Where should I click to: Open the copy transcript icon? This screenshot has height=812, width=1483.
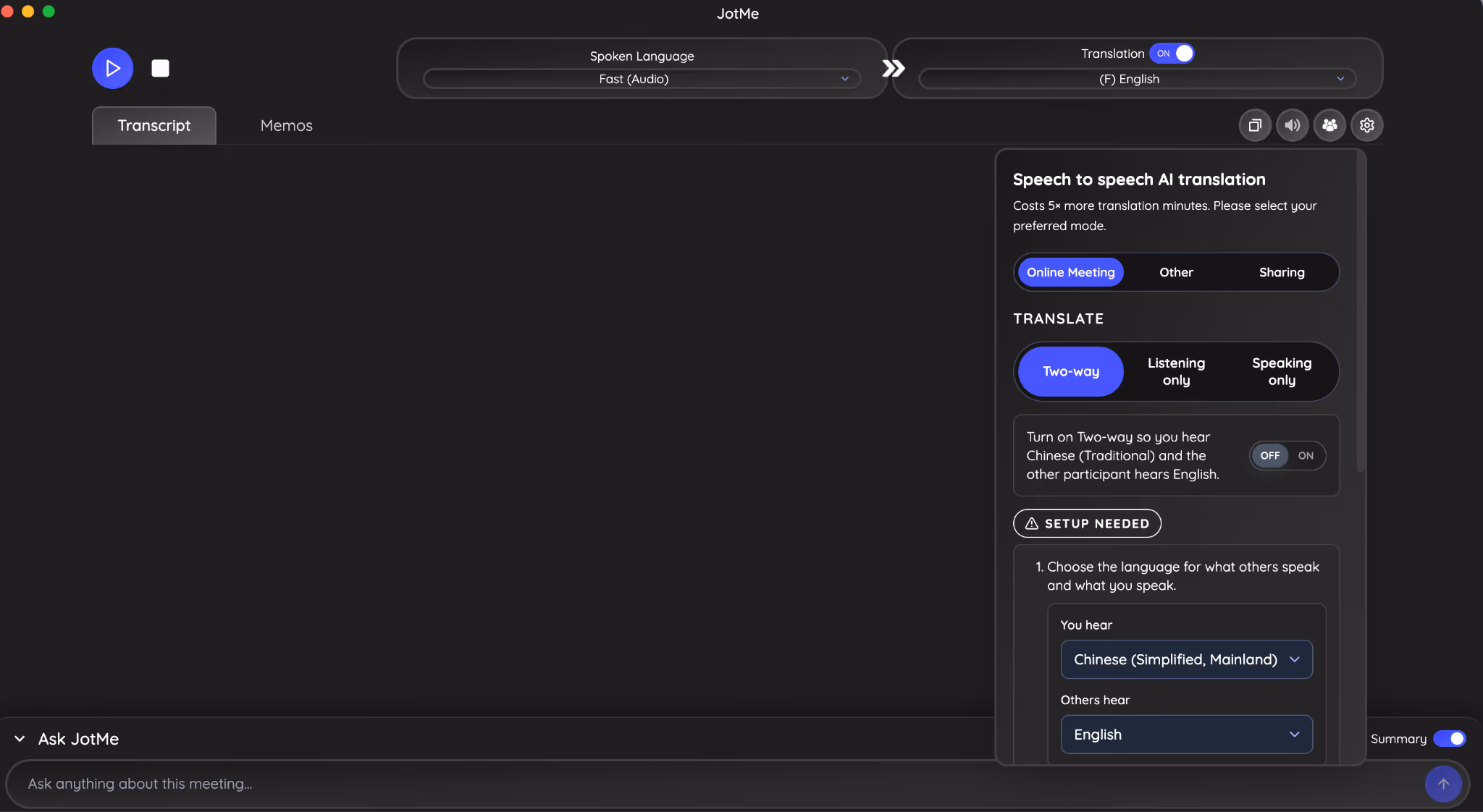(1255, 125)
